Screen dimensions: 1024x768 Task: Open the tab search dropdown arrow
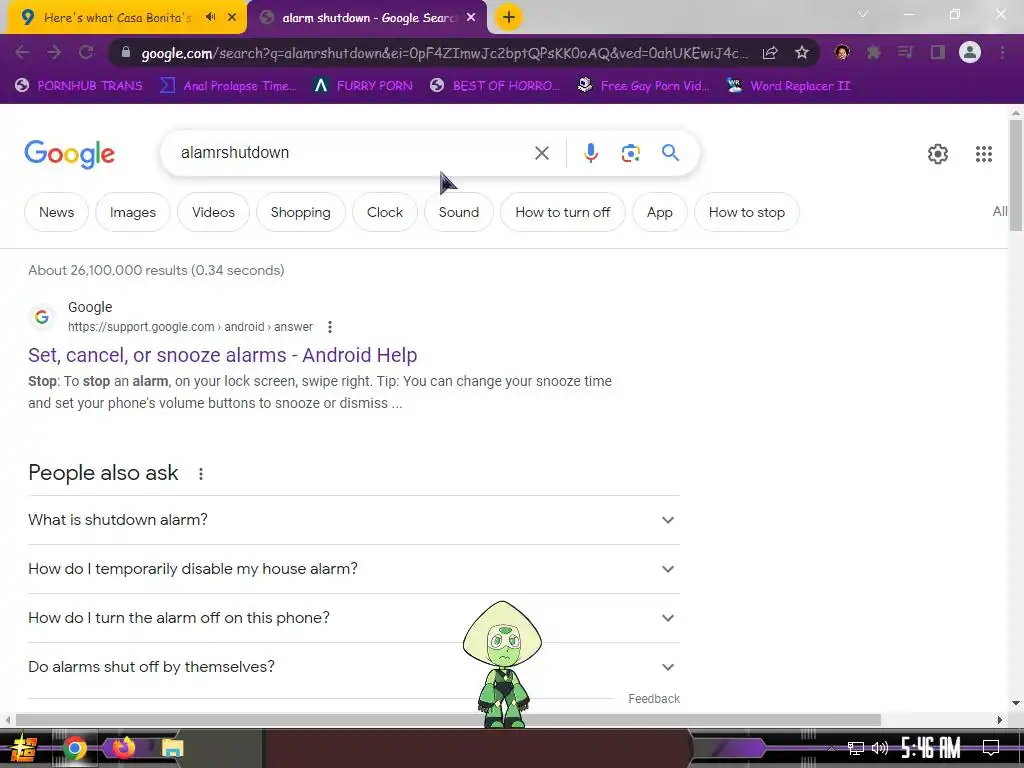coord(863,14)
